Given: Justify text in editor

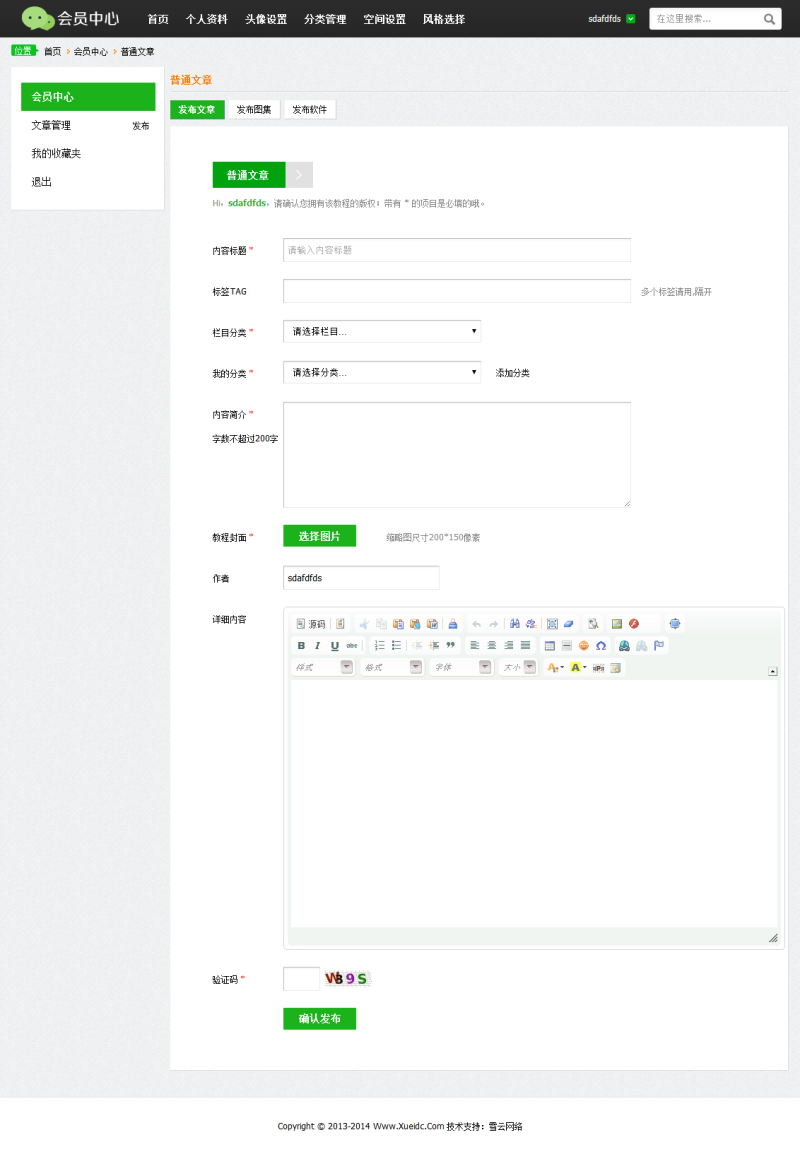Looking at the screenshot, I should (x=525, y=645).
